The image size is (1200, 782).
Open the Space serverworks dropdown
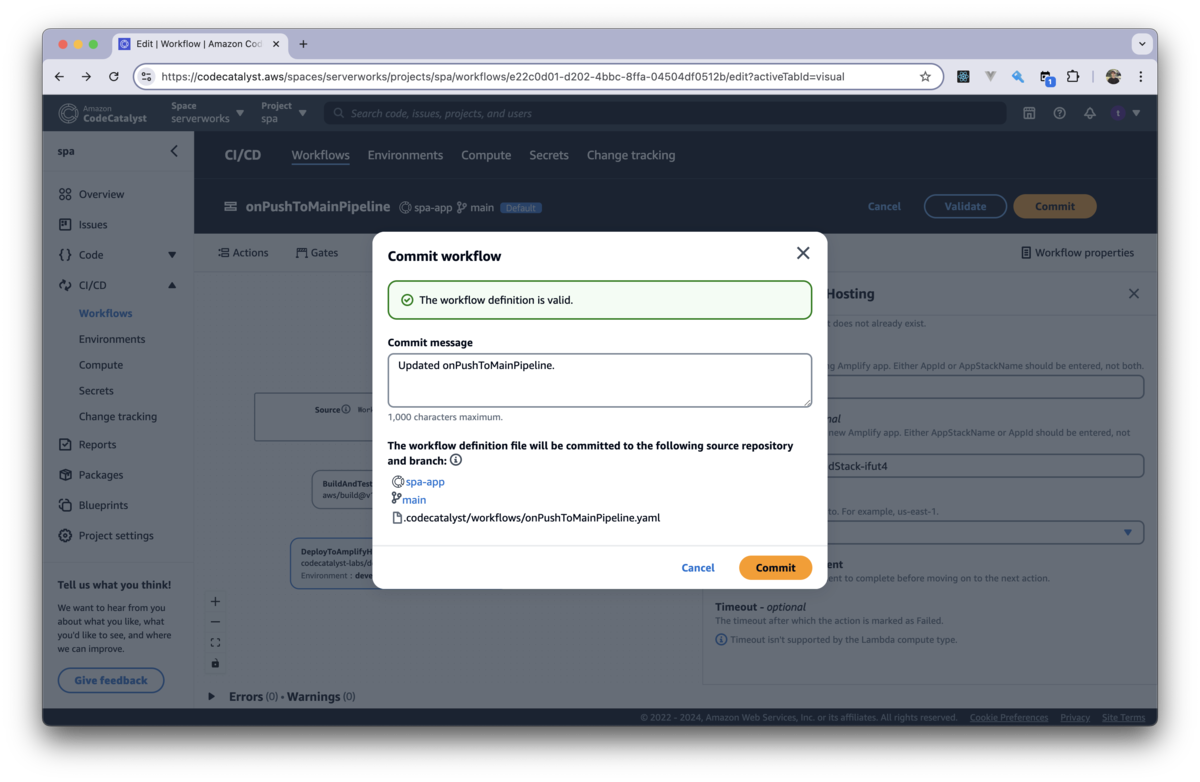(207, 112)
